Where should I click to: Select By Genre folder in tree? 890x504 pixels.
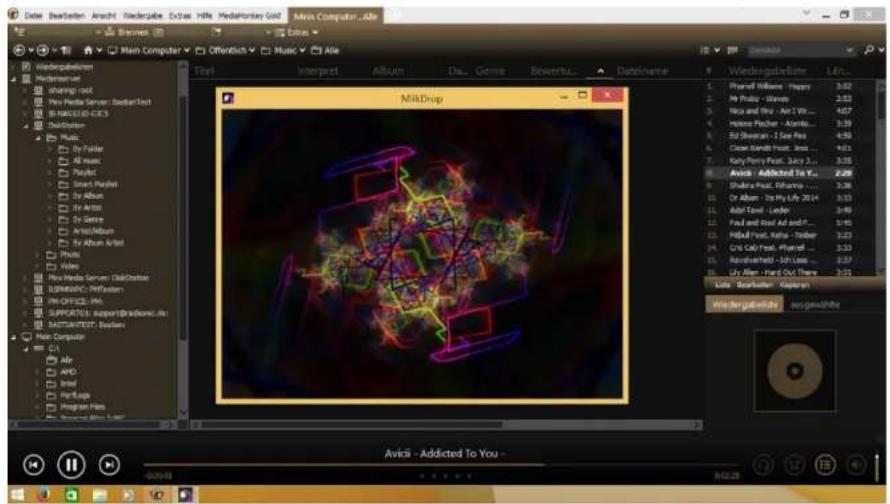point(88,220)
